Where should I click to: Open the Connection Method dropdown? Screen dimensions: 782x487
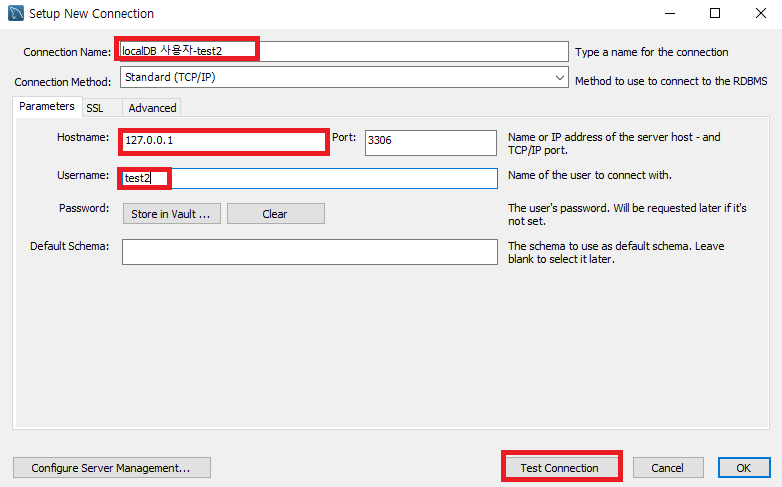pos(344,77)
